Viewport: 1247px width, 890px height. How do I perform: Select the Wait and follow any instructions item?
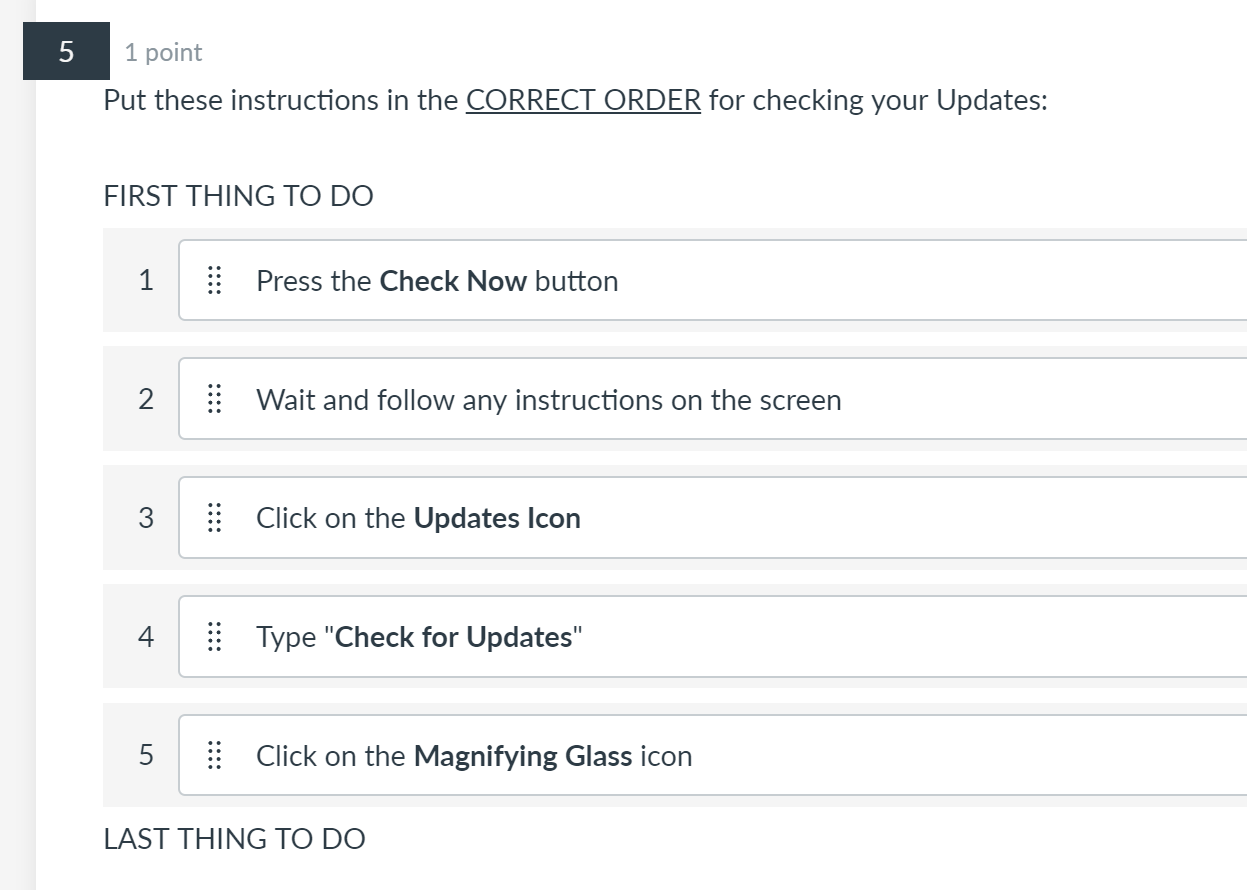[548, 400]
